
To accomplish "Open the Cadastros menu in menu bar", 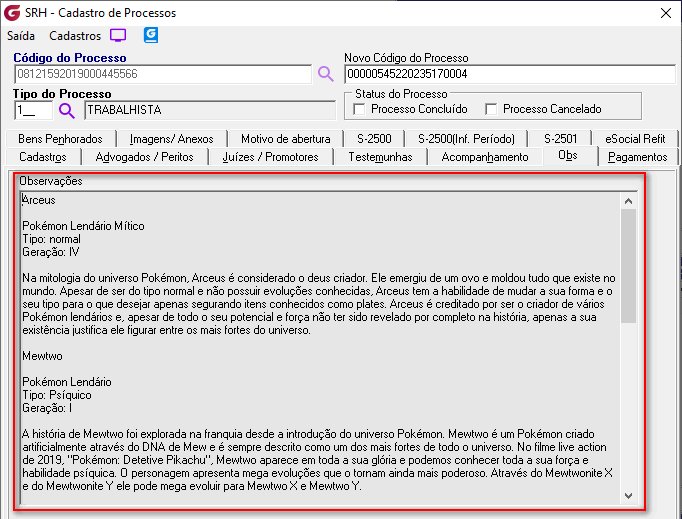I will coord(75,36).
